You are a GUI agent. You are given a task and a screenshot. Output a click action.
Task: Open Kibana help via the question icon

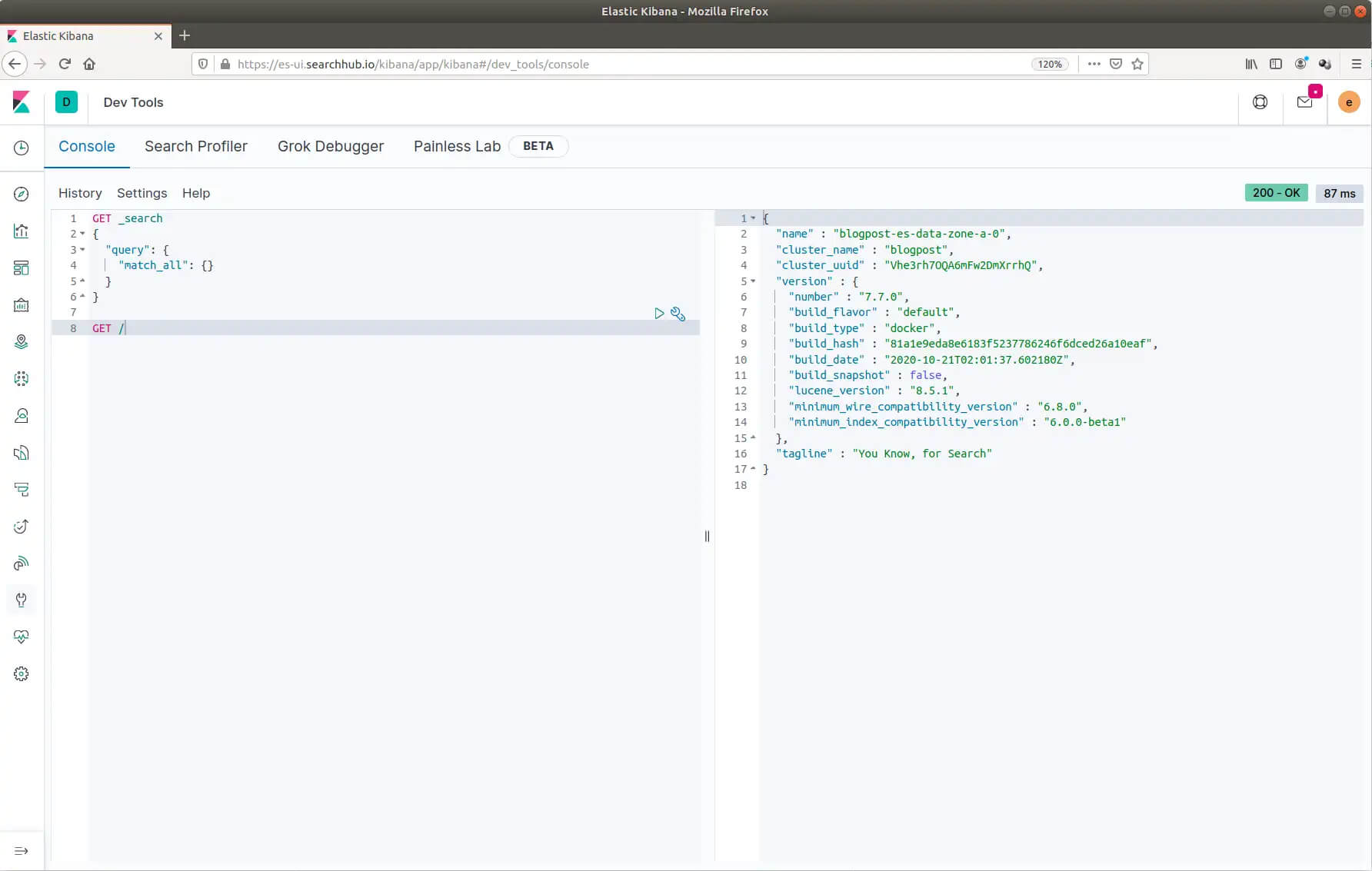click(x=1260, y=101)
